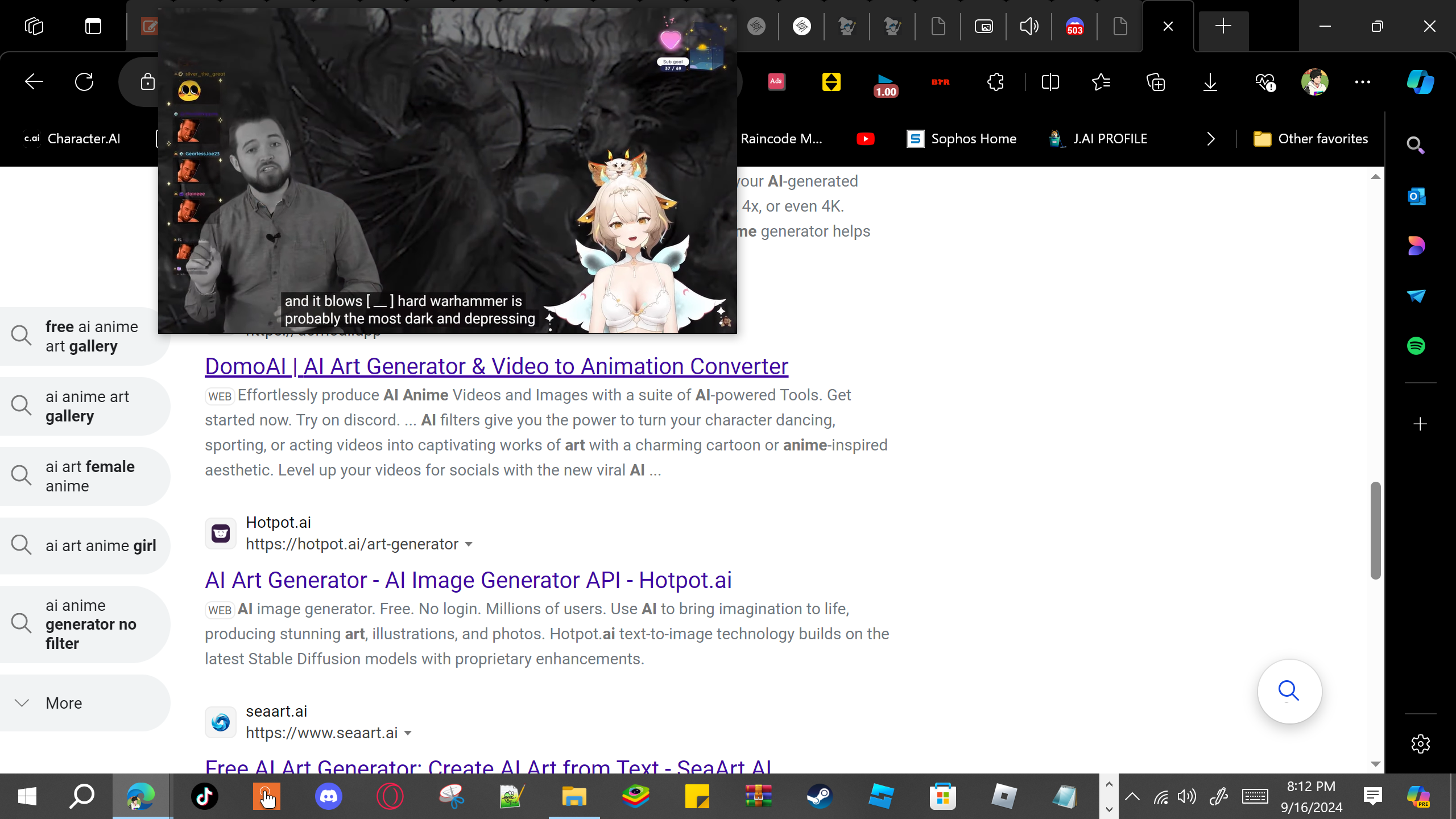Add a sidebar app with plus

pos(1420,424)
